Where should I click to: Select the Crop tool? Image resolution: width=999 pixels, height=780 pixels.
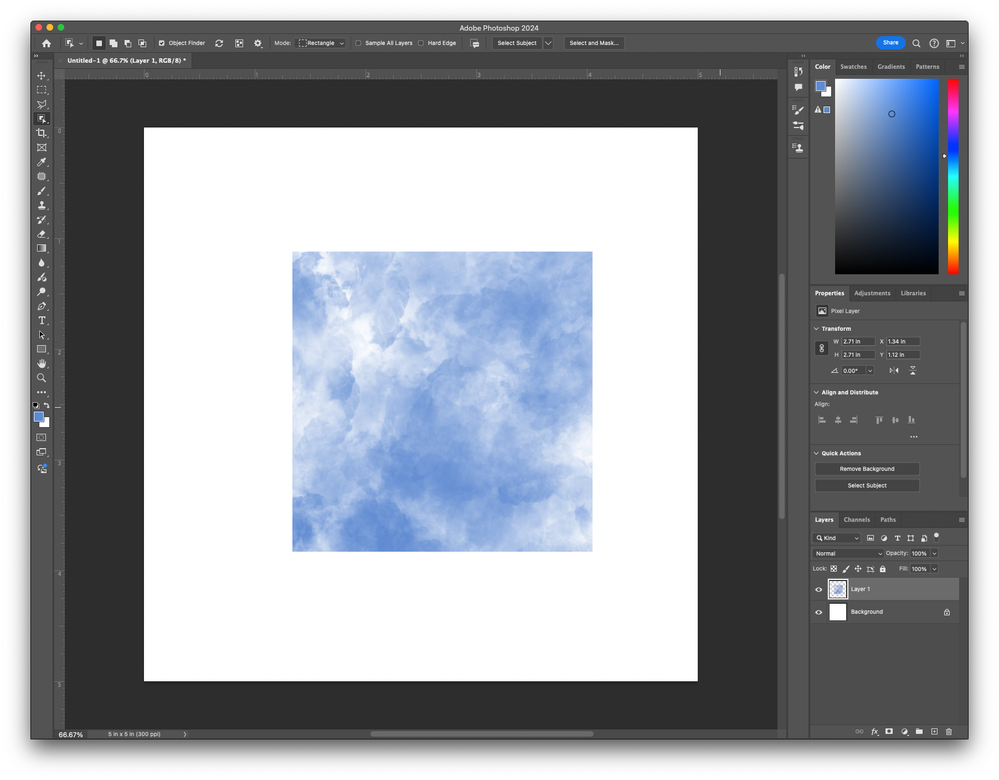pyautogui.click(x=41, y=133)
